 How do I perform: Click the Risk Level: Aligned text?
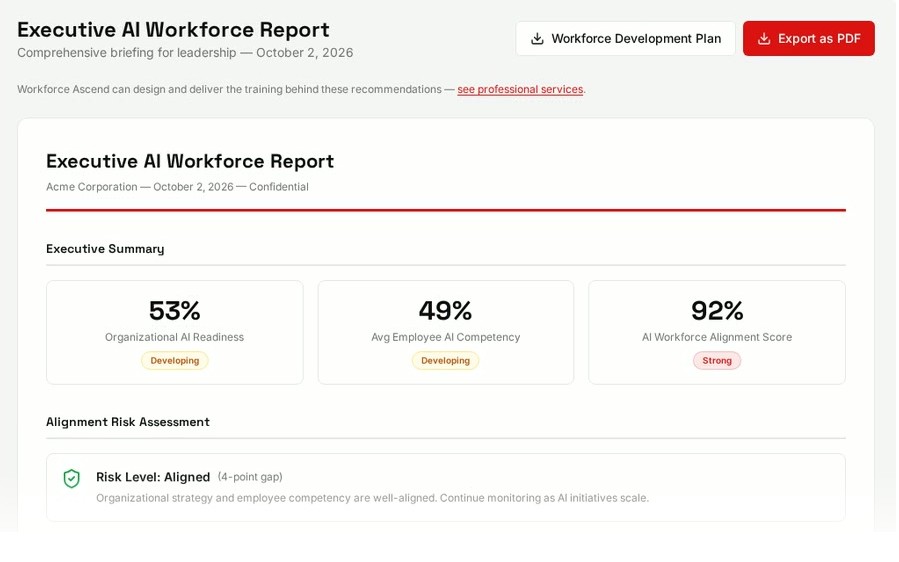[153, 477]
